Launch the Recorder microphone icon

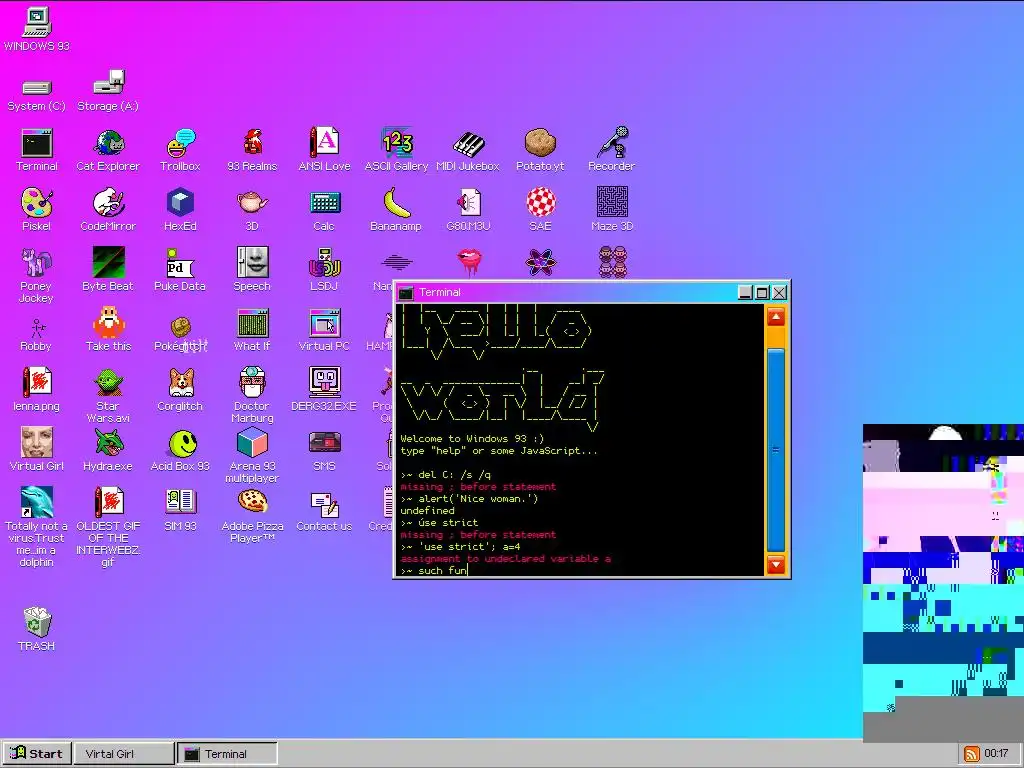point(611,150)
